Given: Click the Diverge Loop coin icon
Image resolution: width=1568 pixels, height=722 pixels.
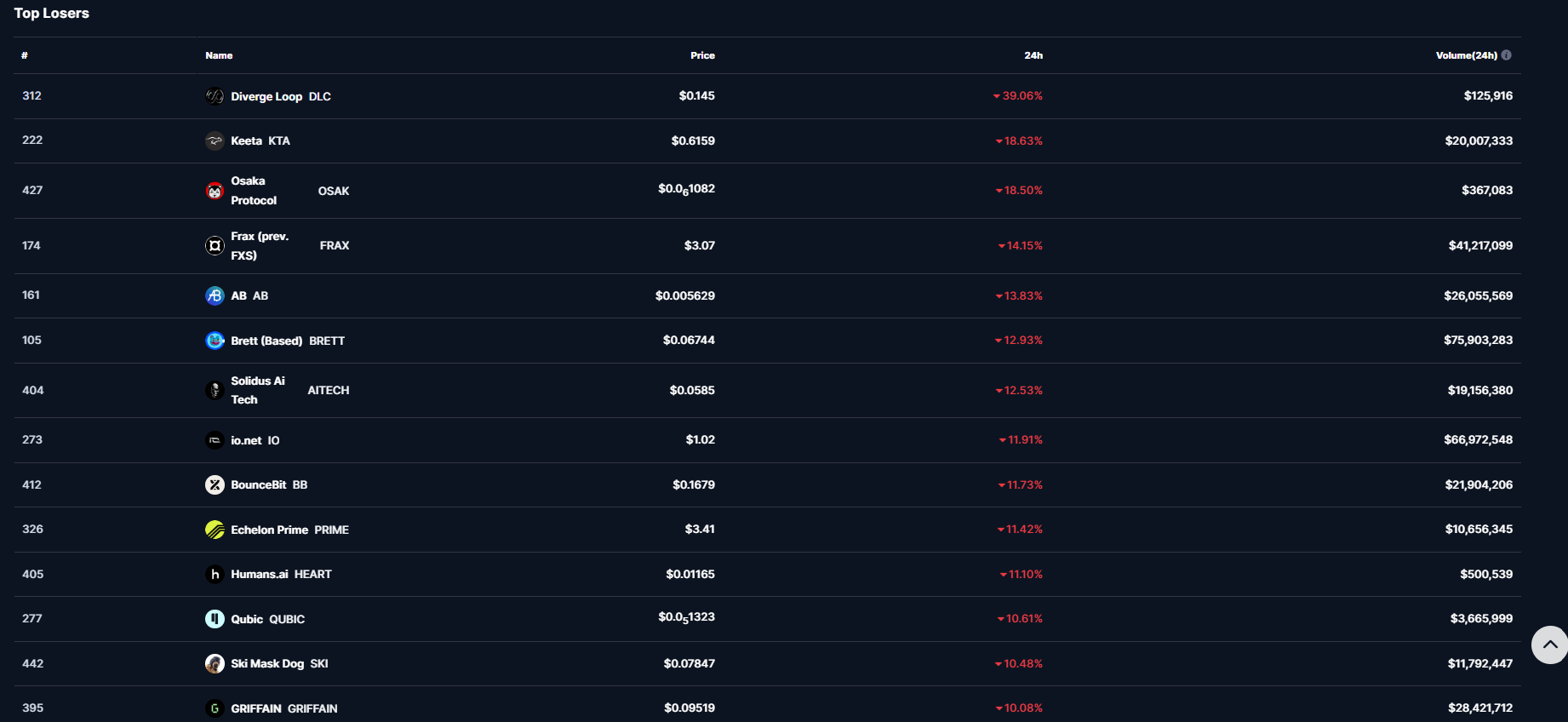Looking at the screenshot, I should coord(215,96).
